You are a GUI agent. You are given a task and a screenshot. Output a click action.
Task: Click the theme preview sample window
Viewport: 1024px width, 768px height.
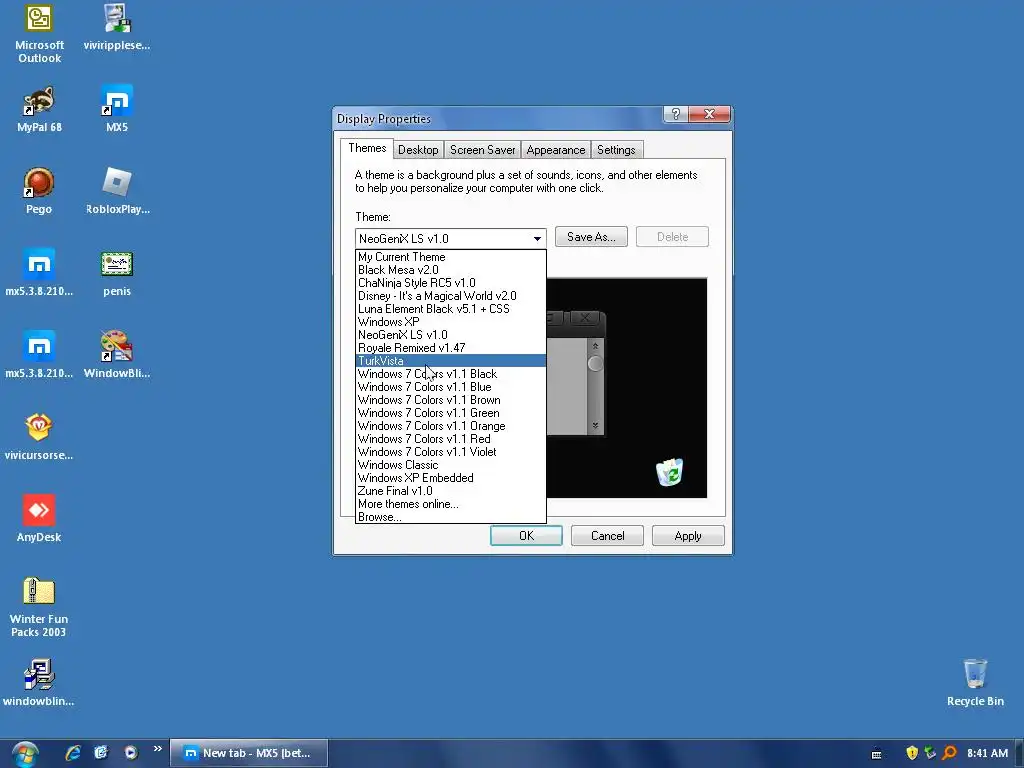[x=576, y=374]
